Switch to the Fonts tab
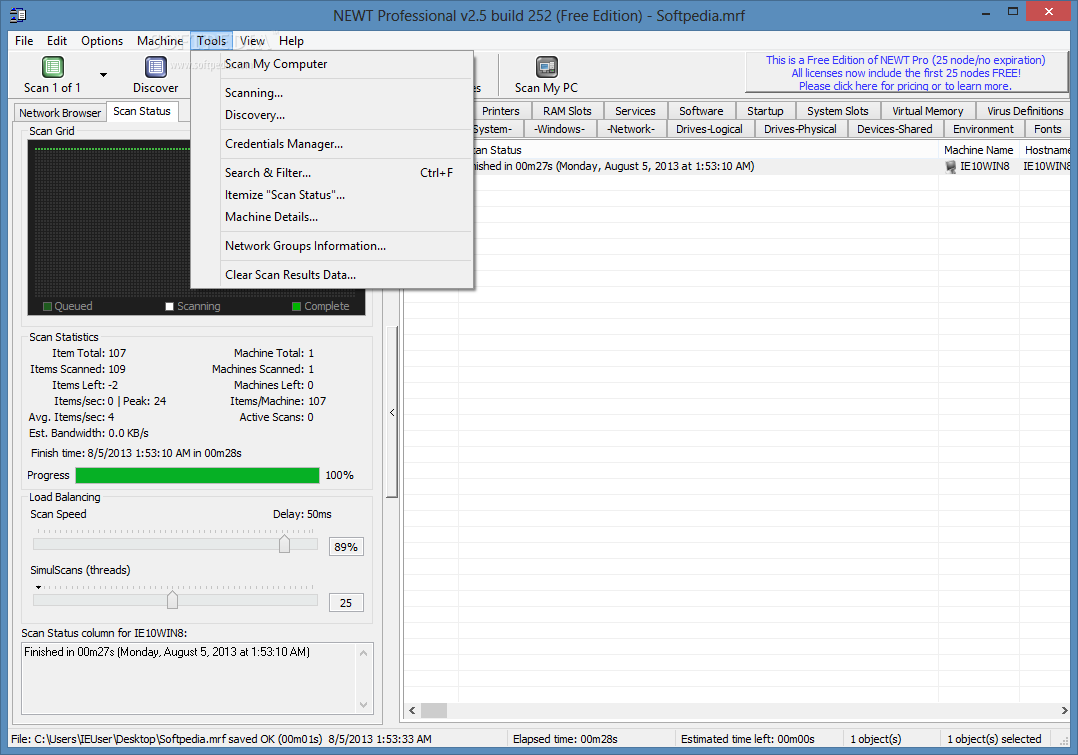The image size is (1078, 755). 1048,129
